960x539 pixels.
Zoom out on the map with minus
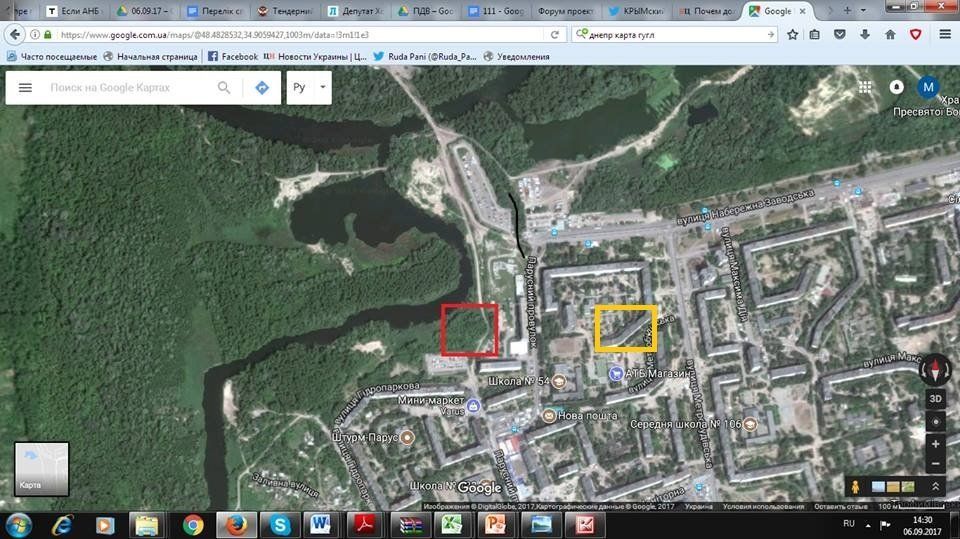point(936,465)
